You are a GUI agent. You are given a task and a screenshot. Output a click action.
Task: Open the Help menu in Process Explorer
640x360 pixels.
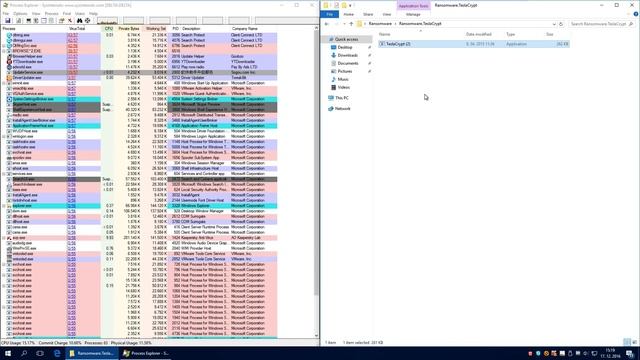tap(93, 13)
